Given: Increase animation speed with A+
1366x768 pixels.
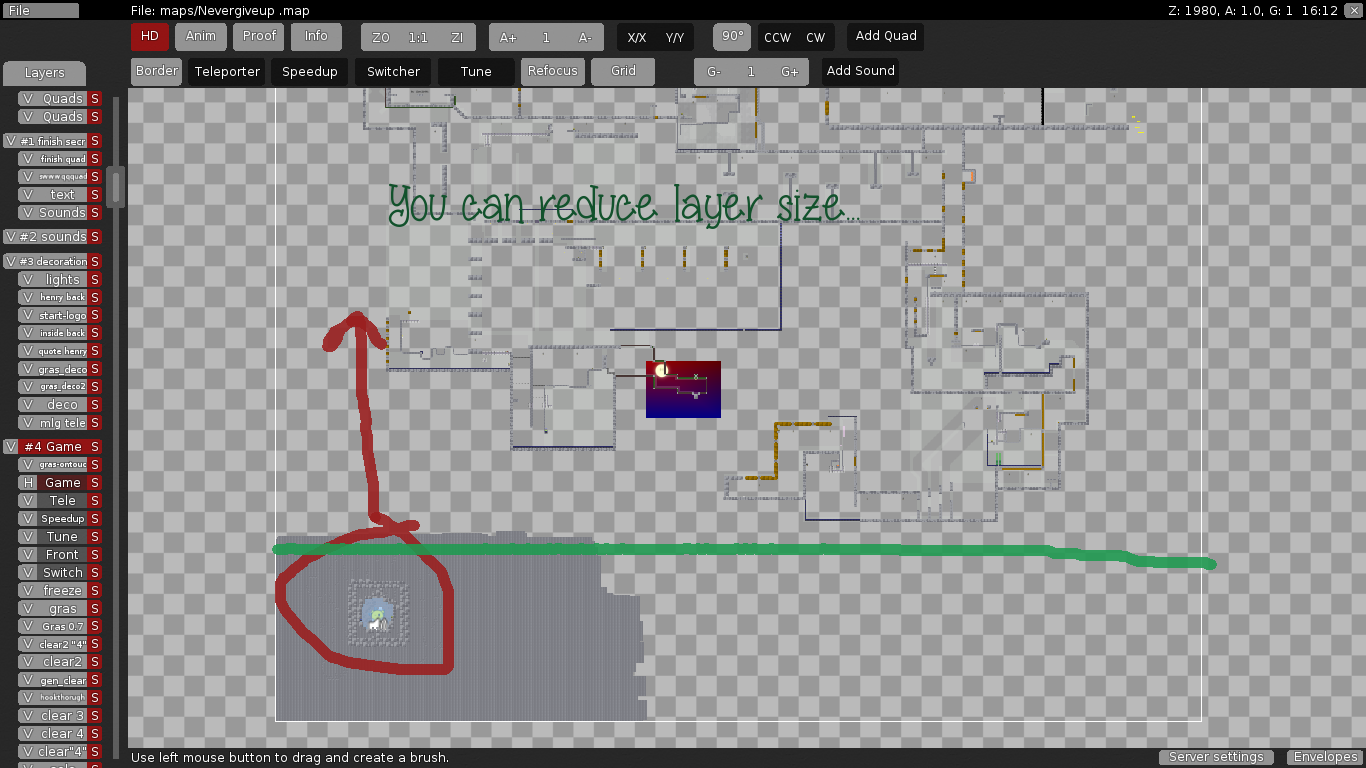Looking at the screenshot, I should tap(507, 37).
